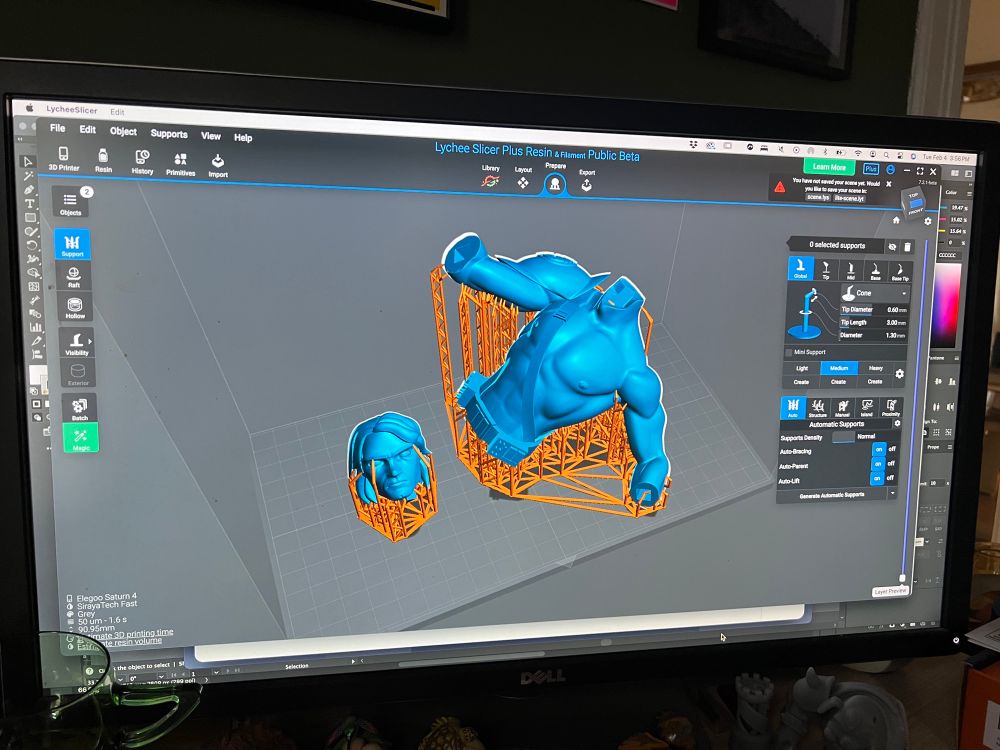Turn Auto-Parent off
Image resolution: width=1000 pixels, height=750 pixels.
pos(891,464)
